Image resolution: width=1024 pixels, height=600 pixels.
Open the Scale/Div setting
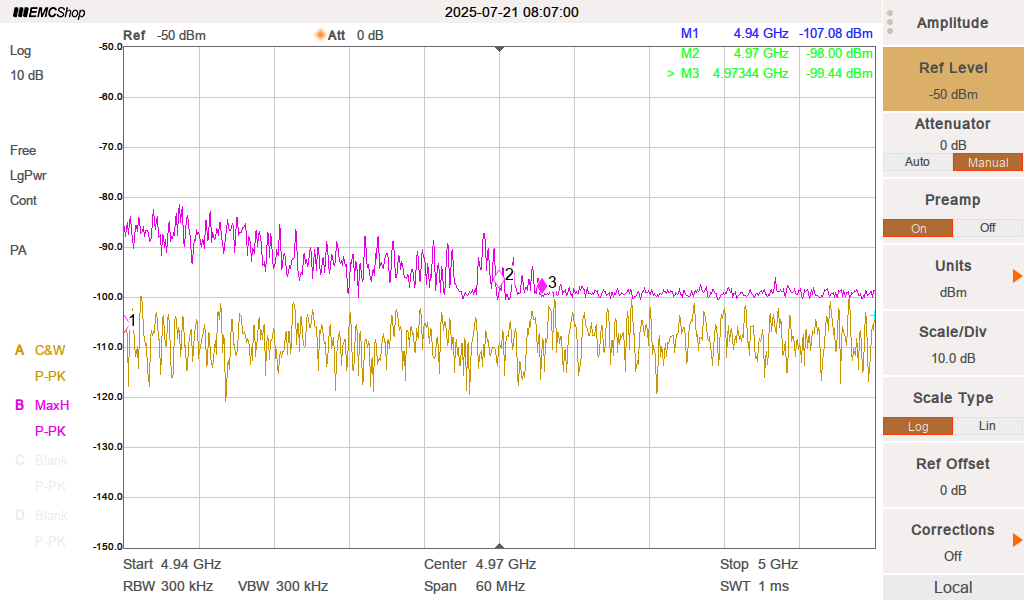coord(952,344)
